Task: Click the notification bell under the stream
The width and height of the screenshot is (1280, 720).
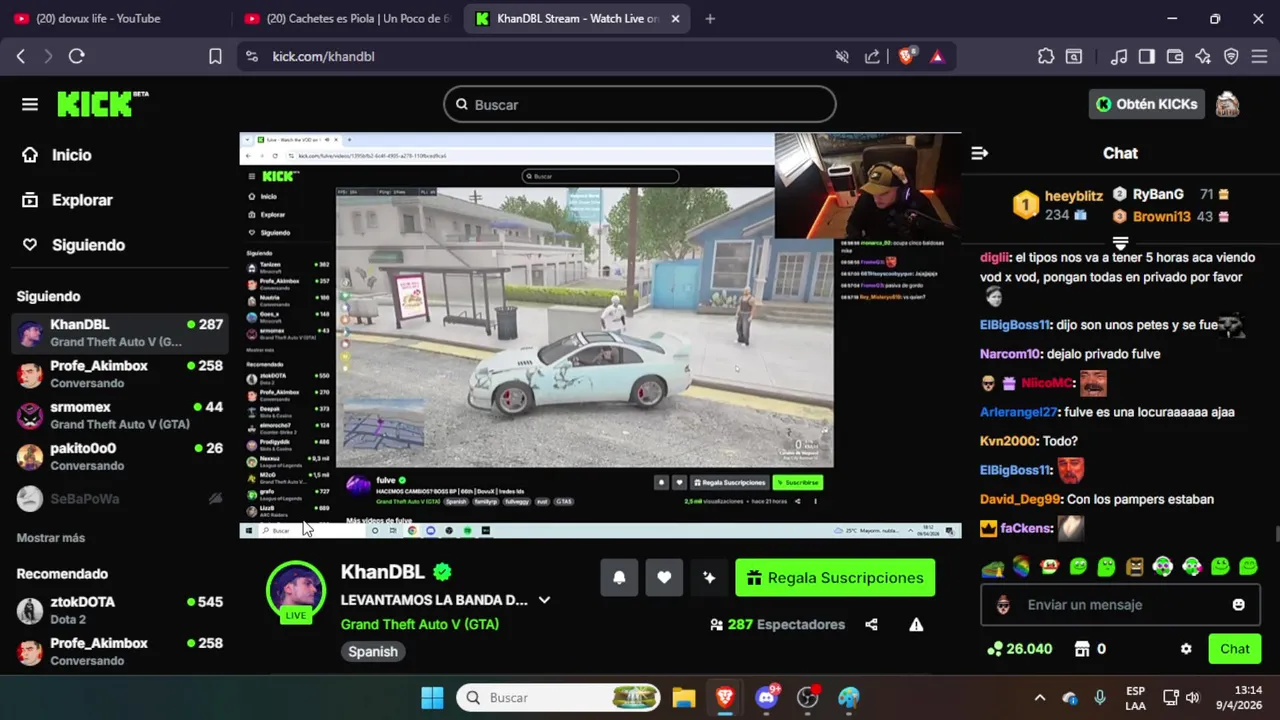Action: click(619, 578)
